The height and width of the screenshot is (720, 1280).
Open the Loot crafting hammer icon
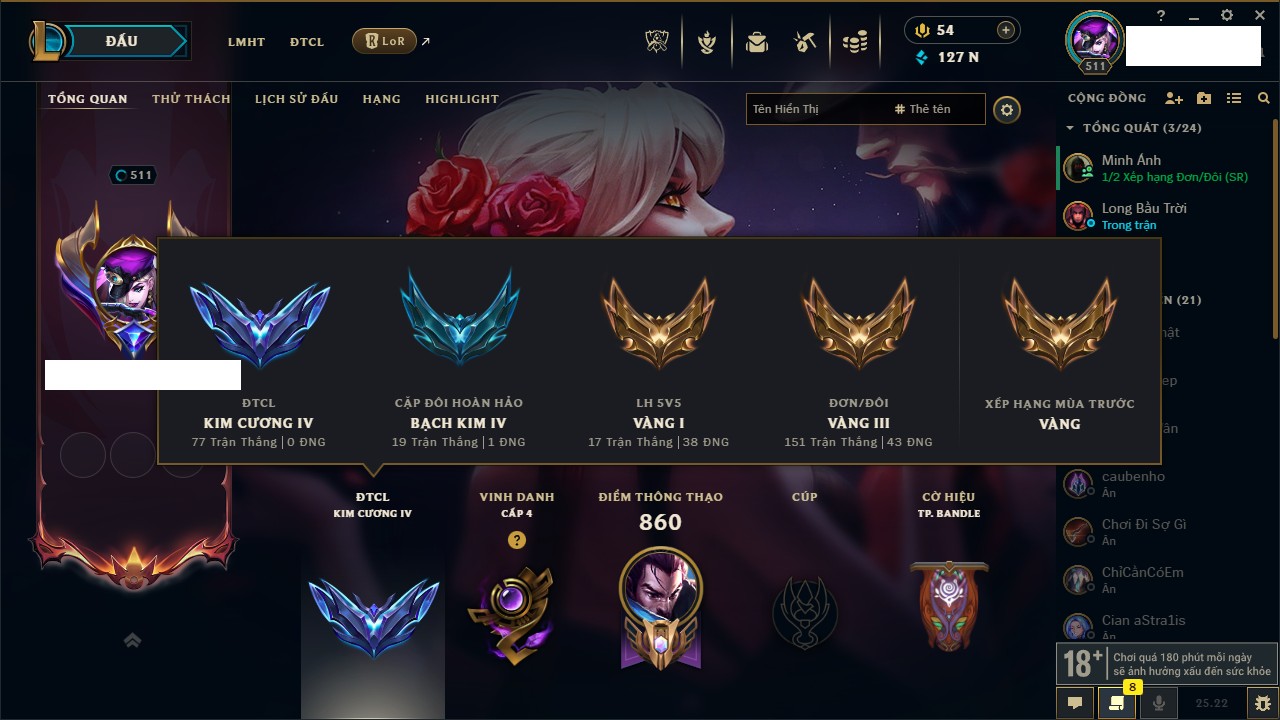tap(805, 42)
